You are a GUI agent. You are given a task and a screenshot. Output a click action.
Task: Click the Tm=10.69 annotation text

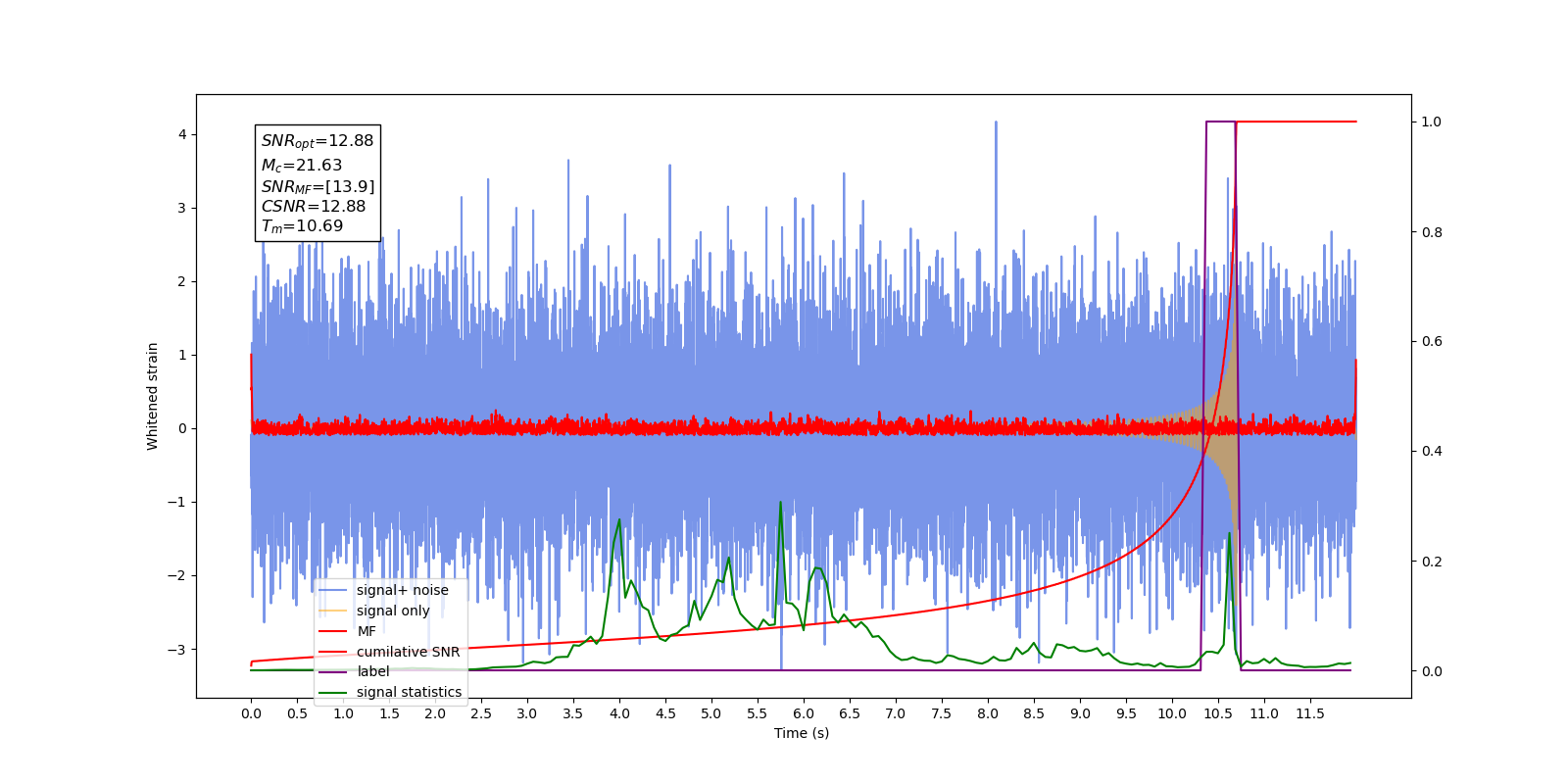[x=302, y=226]
